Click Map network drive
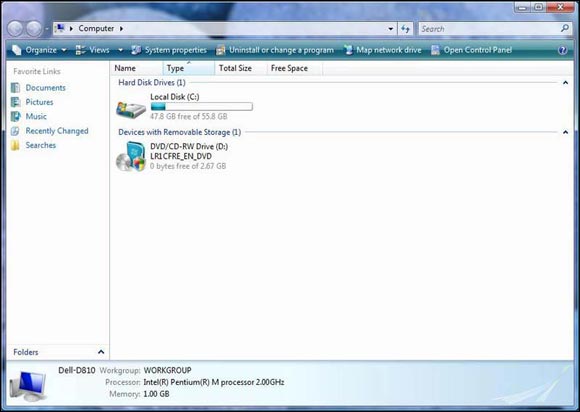This screenshot has height=412, width=580. pos(382,50)
